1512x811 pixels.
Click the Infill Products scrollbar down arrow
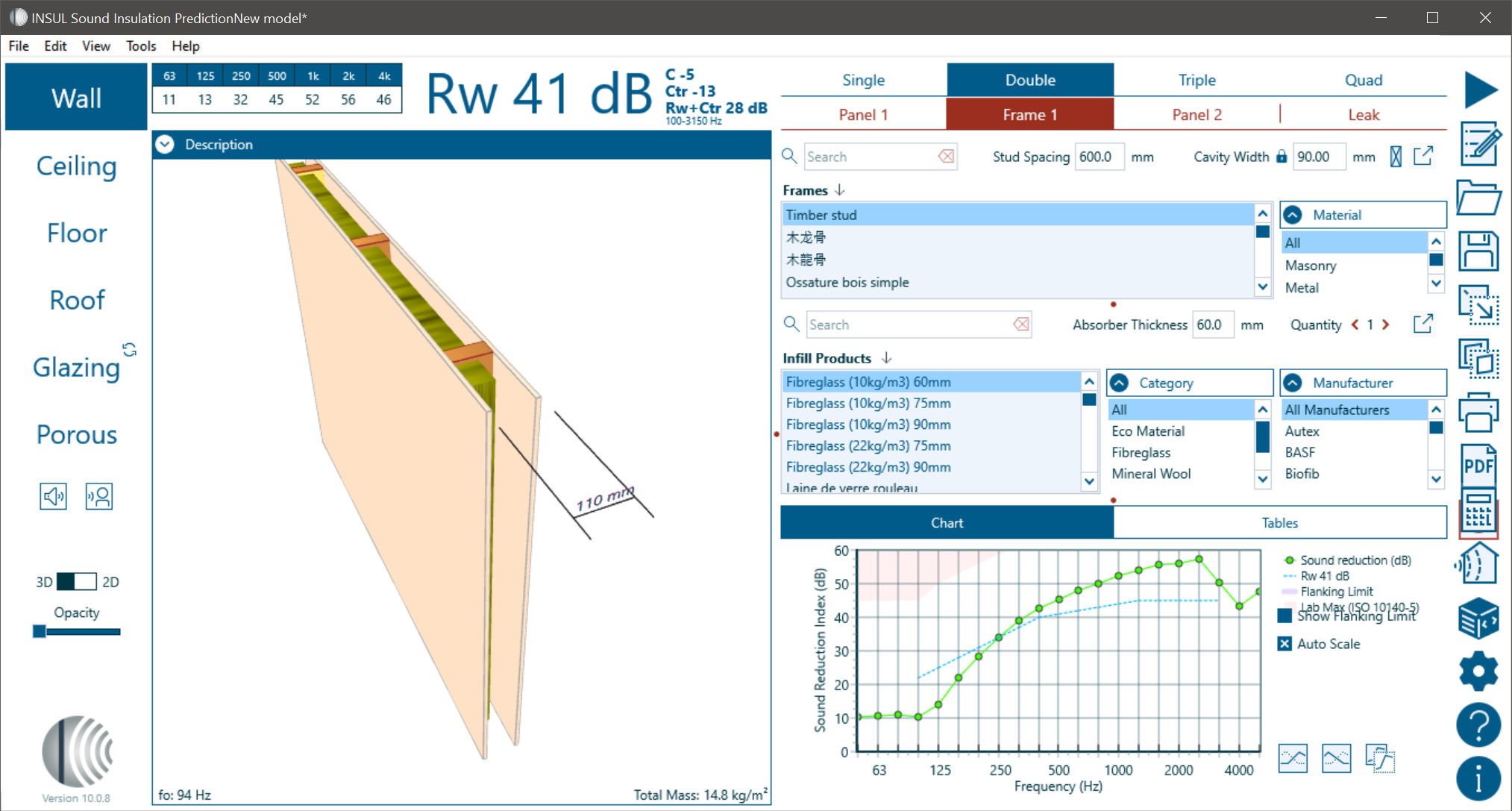point(1089,481)
